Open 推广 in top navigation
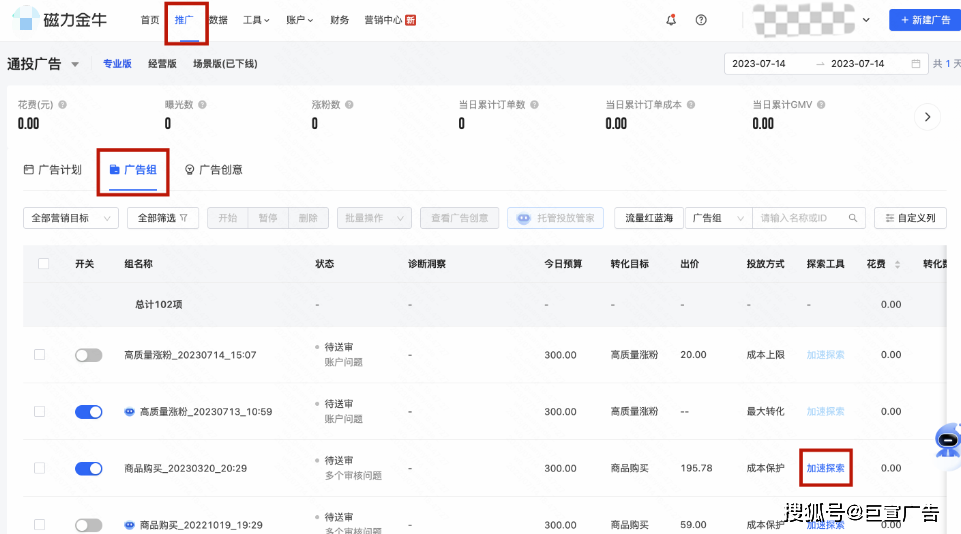Image resolution: width=961 pixels, height=534 pixels. [x=184, y=20]
